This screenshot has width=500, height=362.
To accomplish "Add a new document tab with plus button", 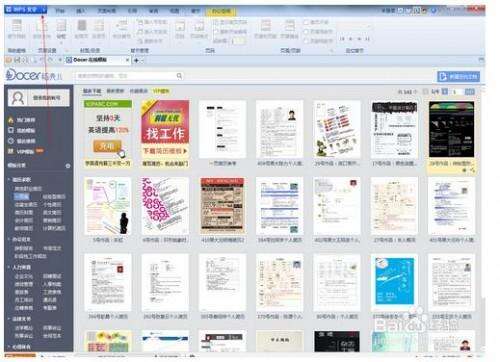I will 136,60.
